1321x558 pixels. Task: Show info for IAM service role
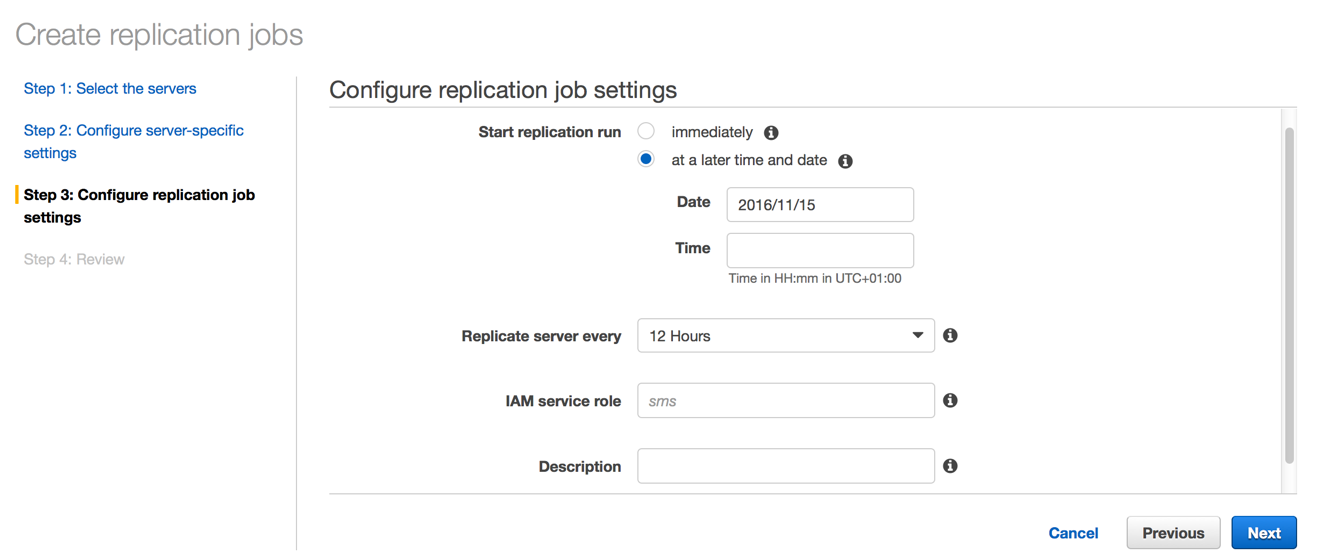(950, 401)
